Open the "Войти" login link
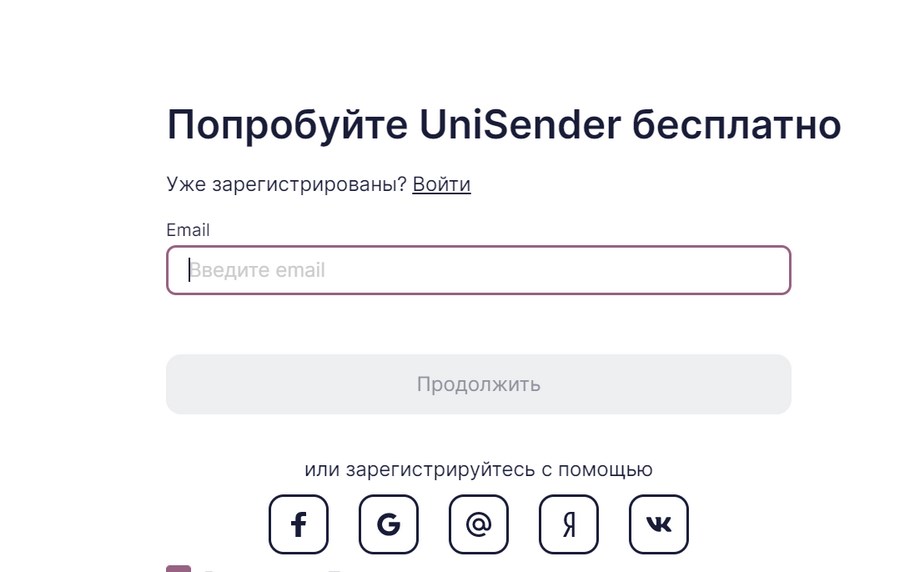The height and width of the screenshot is (572, 900). [x=441, y=184]
